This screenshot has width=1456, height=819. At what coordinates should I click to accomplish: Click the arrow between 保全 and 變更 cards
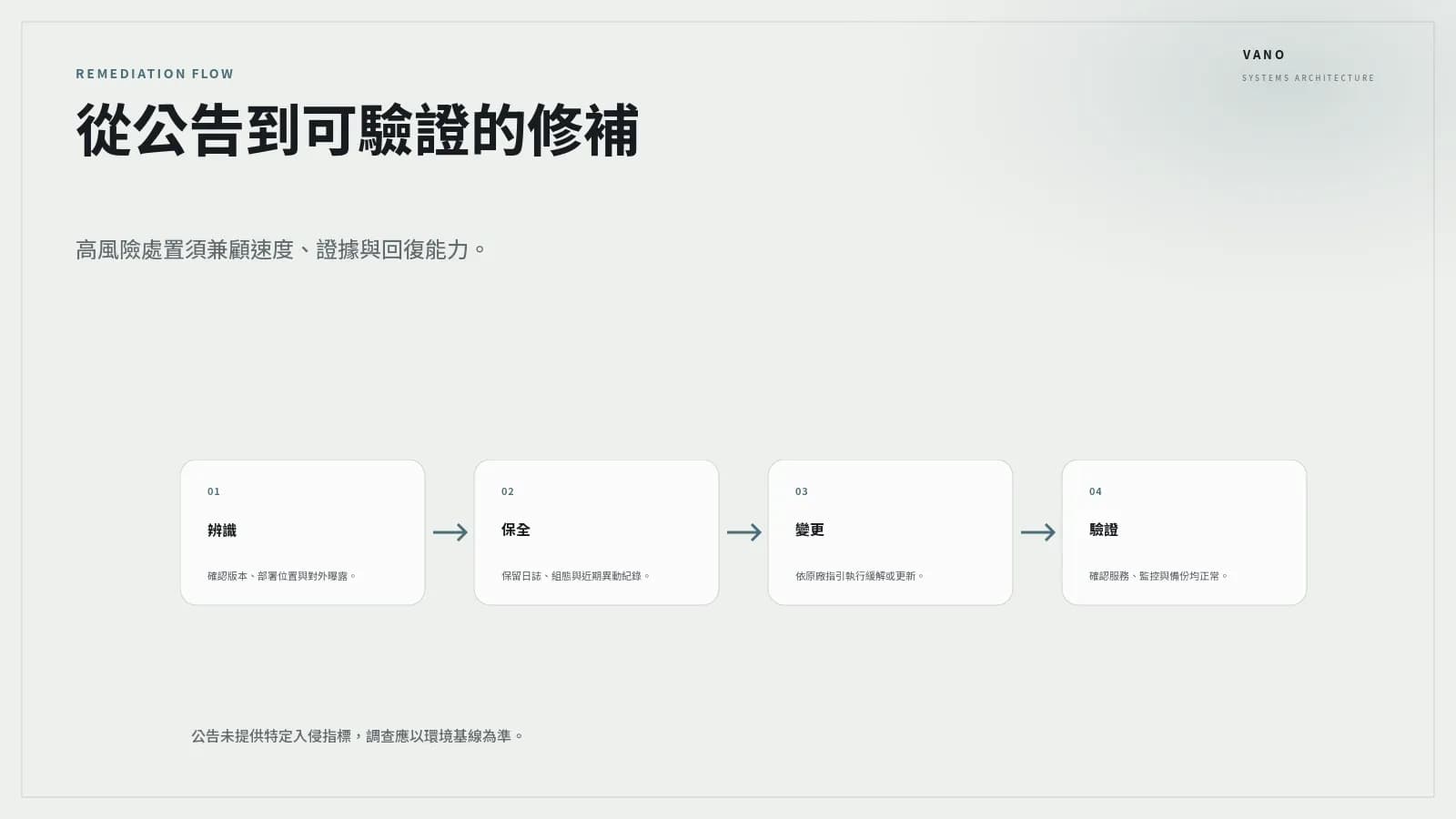pyautogui.click(x=743, y=532)
